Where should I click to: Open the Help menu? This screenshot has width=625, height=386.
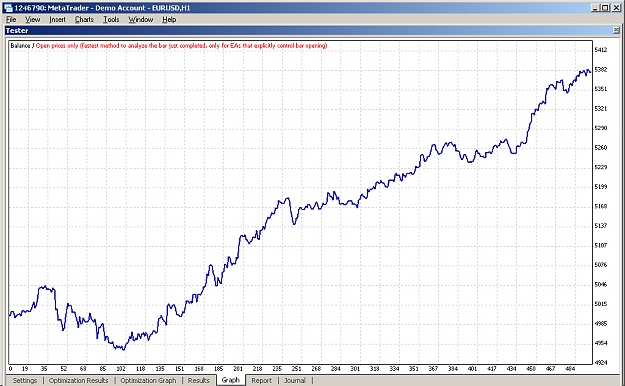[x=169, y=20]
